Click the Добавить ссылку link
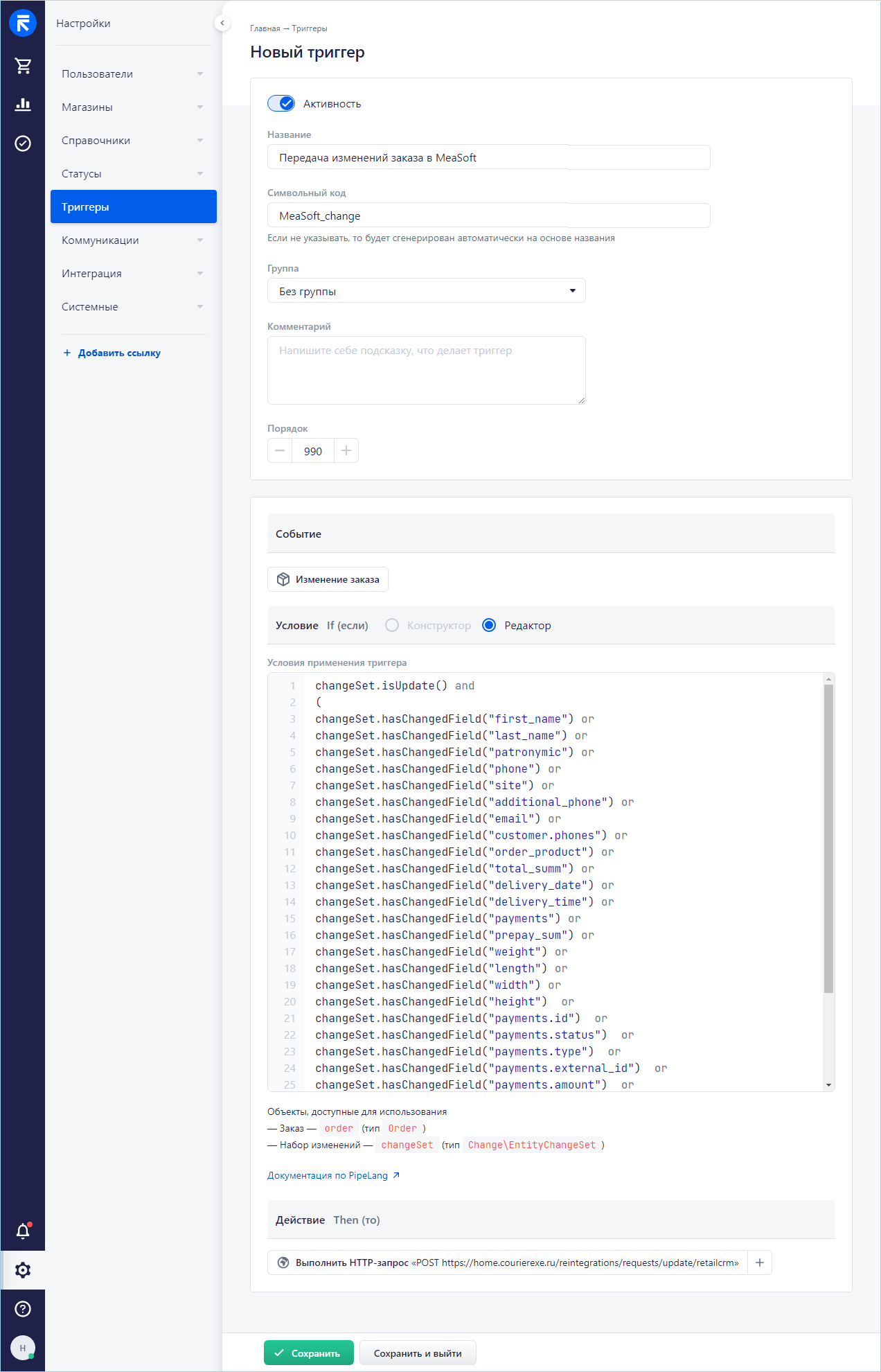This screenshot has height=1372, width=881. pos(112,353)
